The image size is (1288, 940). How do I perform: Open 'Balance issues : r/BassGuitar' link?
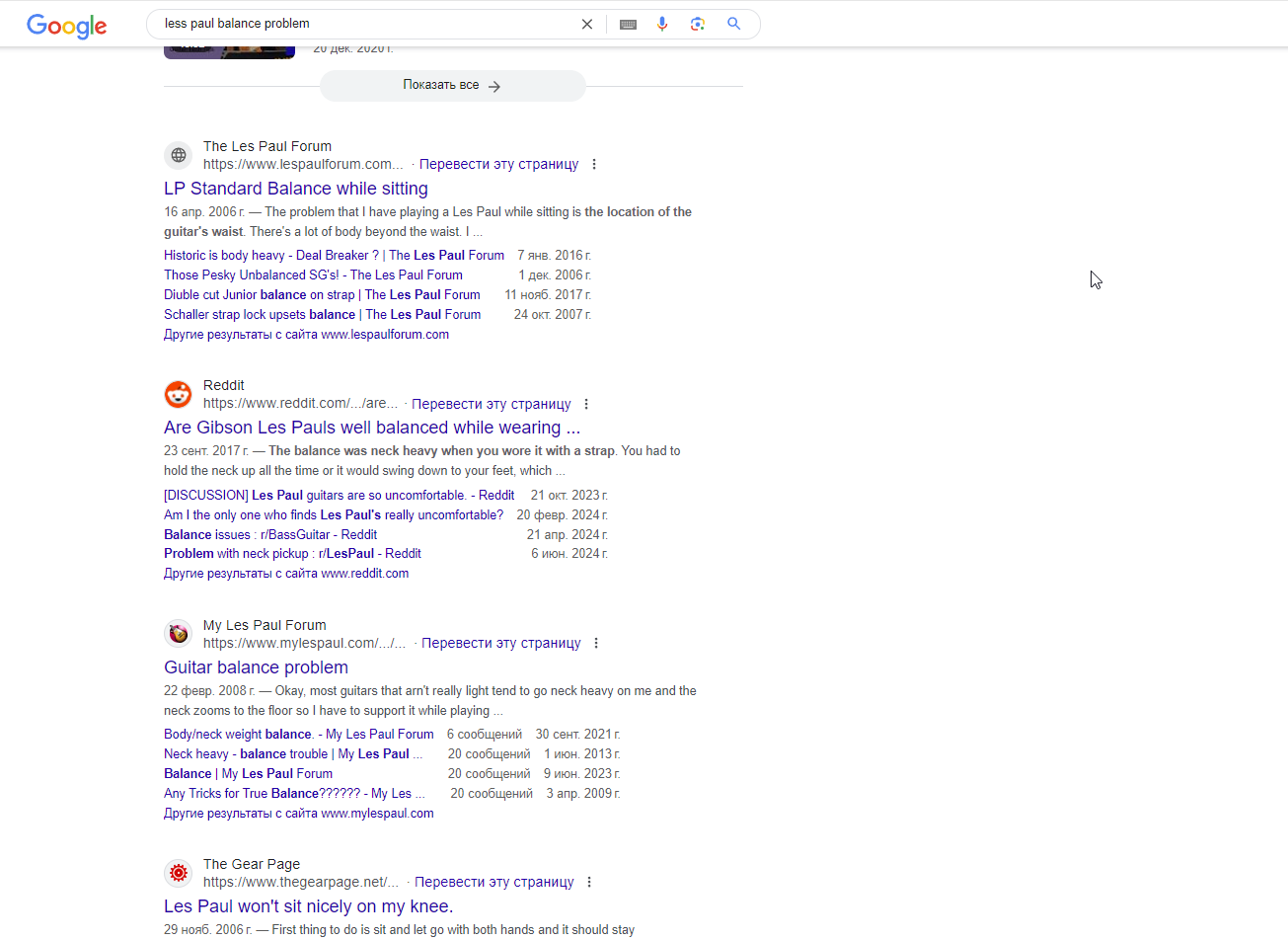(270, 534)
